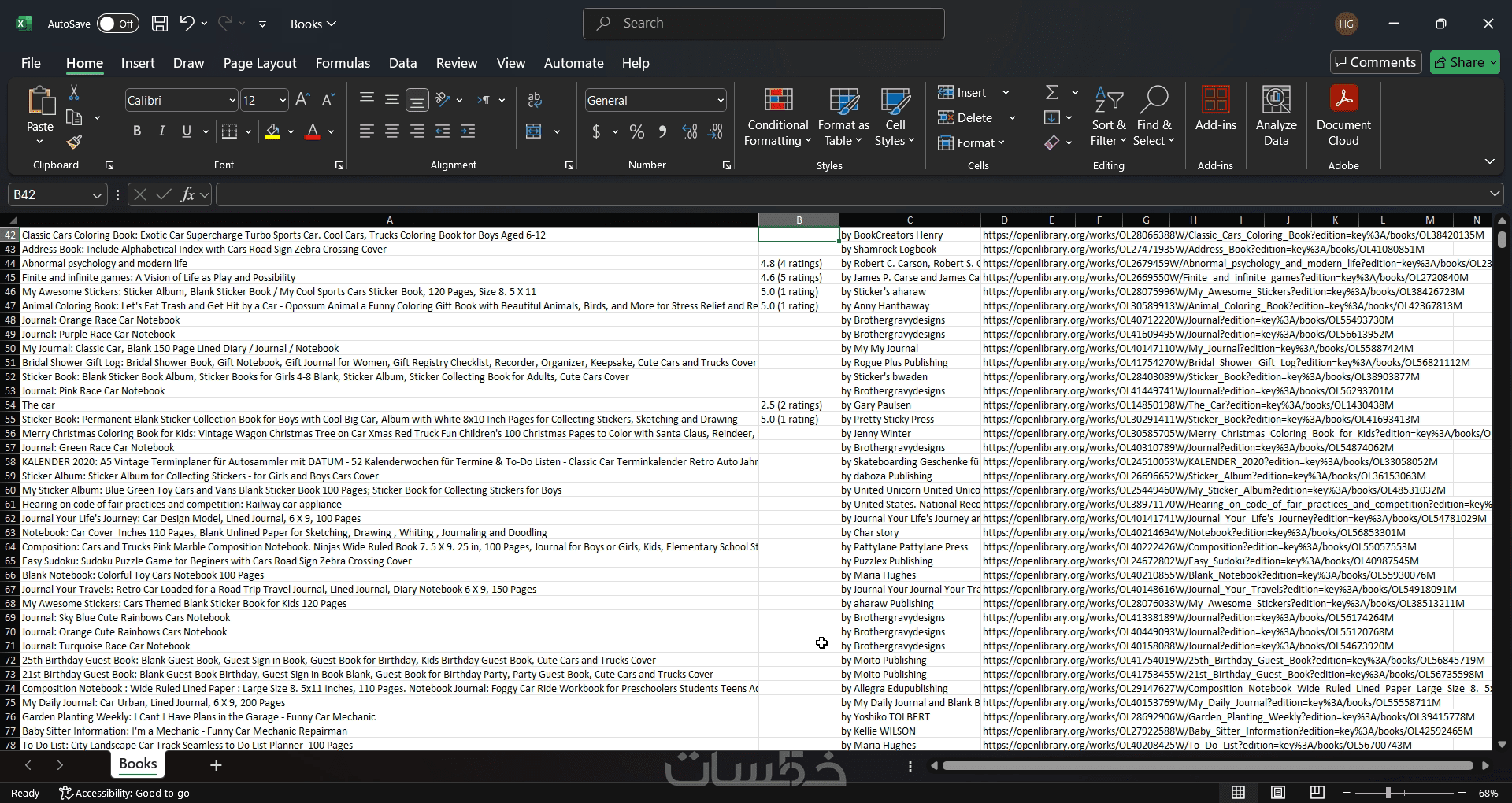This screenshot has height=803, width=1512.
Task: Click the Insert Function fx icon
Action: click(x=187, y=194)
